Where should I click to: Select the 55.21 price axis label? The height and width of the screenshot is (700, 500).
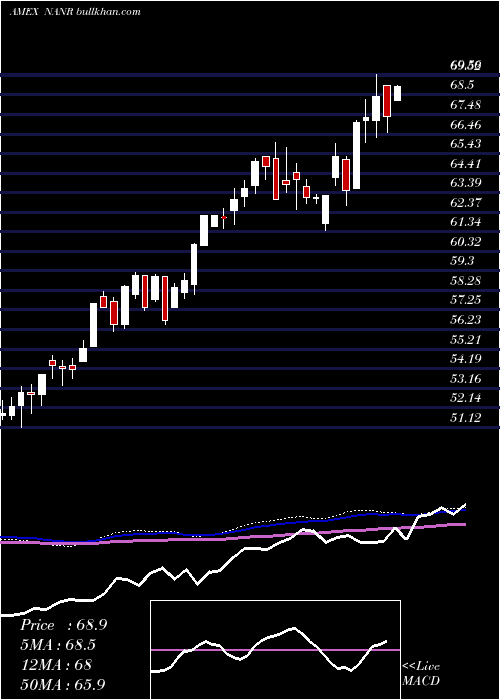466,339
